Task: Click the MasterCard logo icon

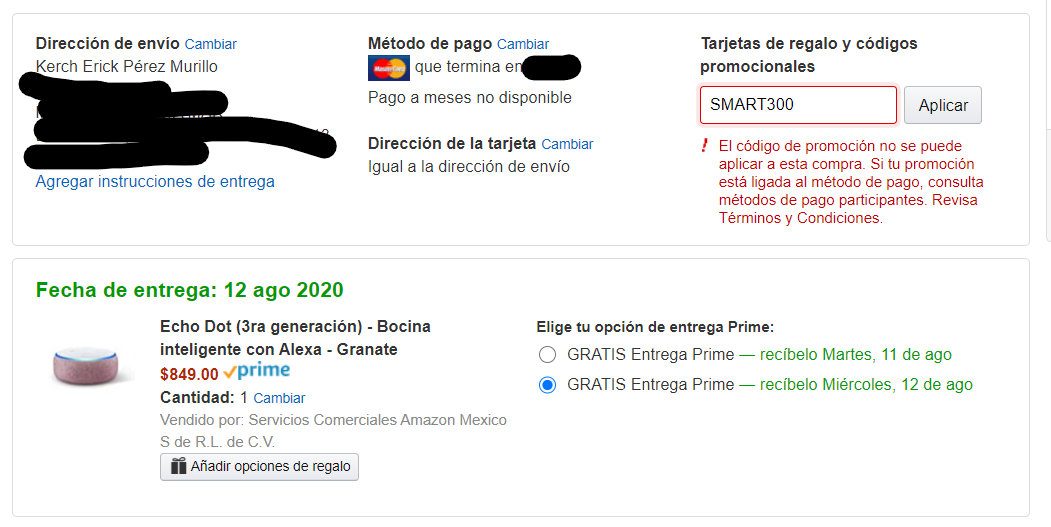Action: [x=388, y=68]
